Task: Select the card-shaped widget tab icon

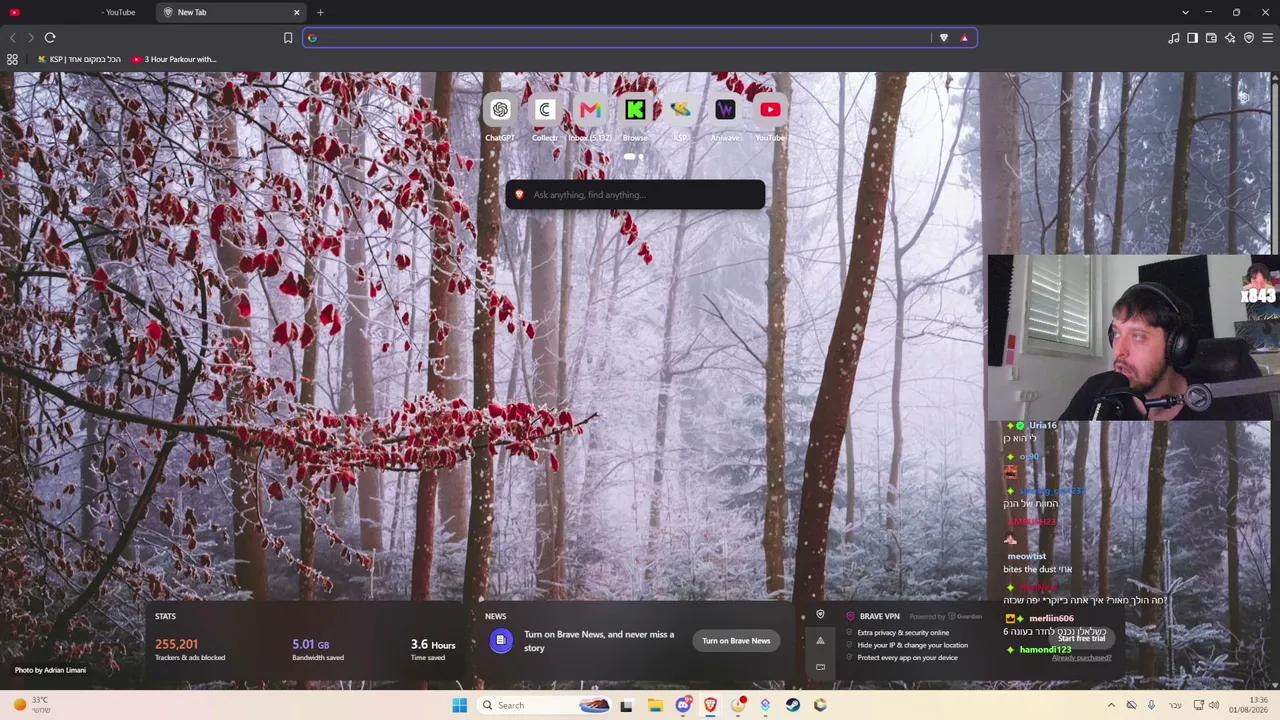Action: click(820, 667)
